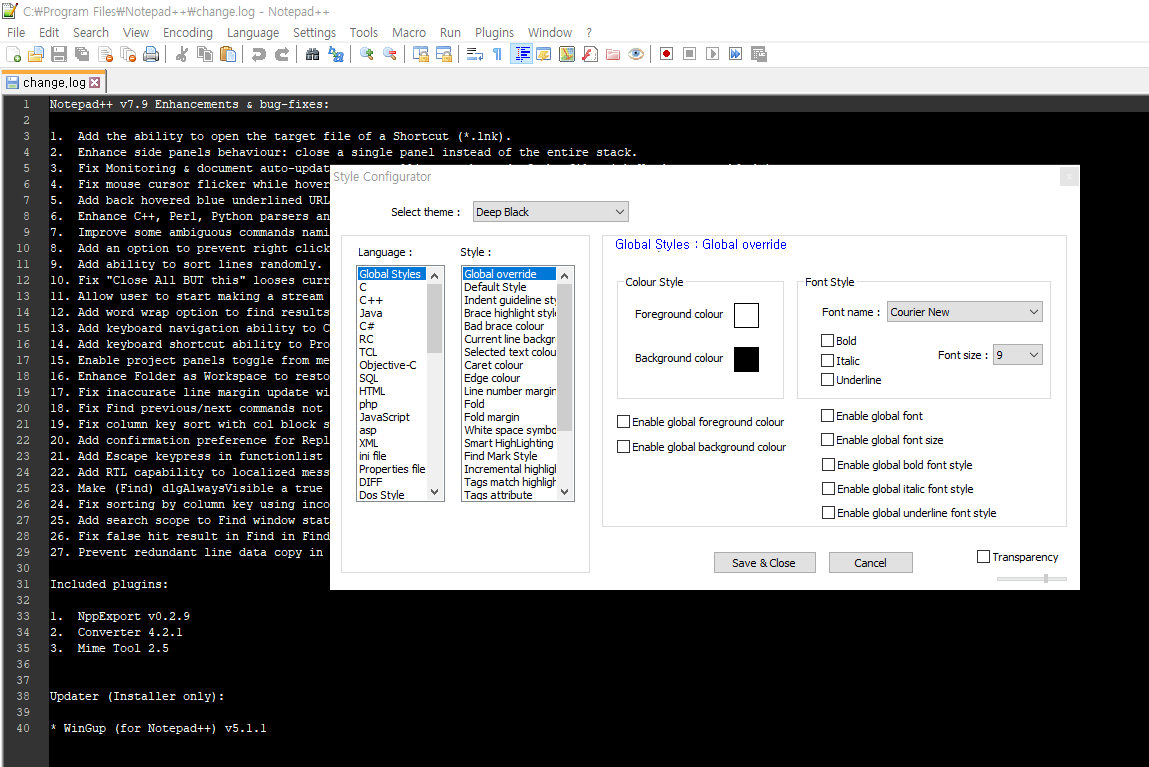Select JavaScript in the Language list

coord(385,417)
